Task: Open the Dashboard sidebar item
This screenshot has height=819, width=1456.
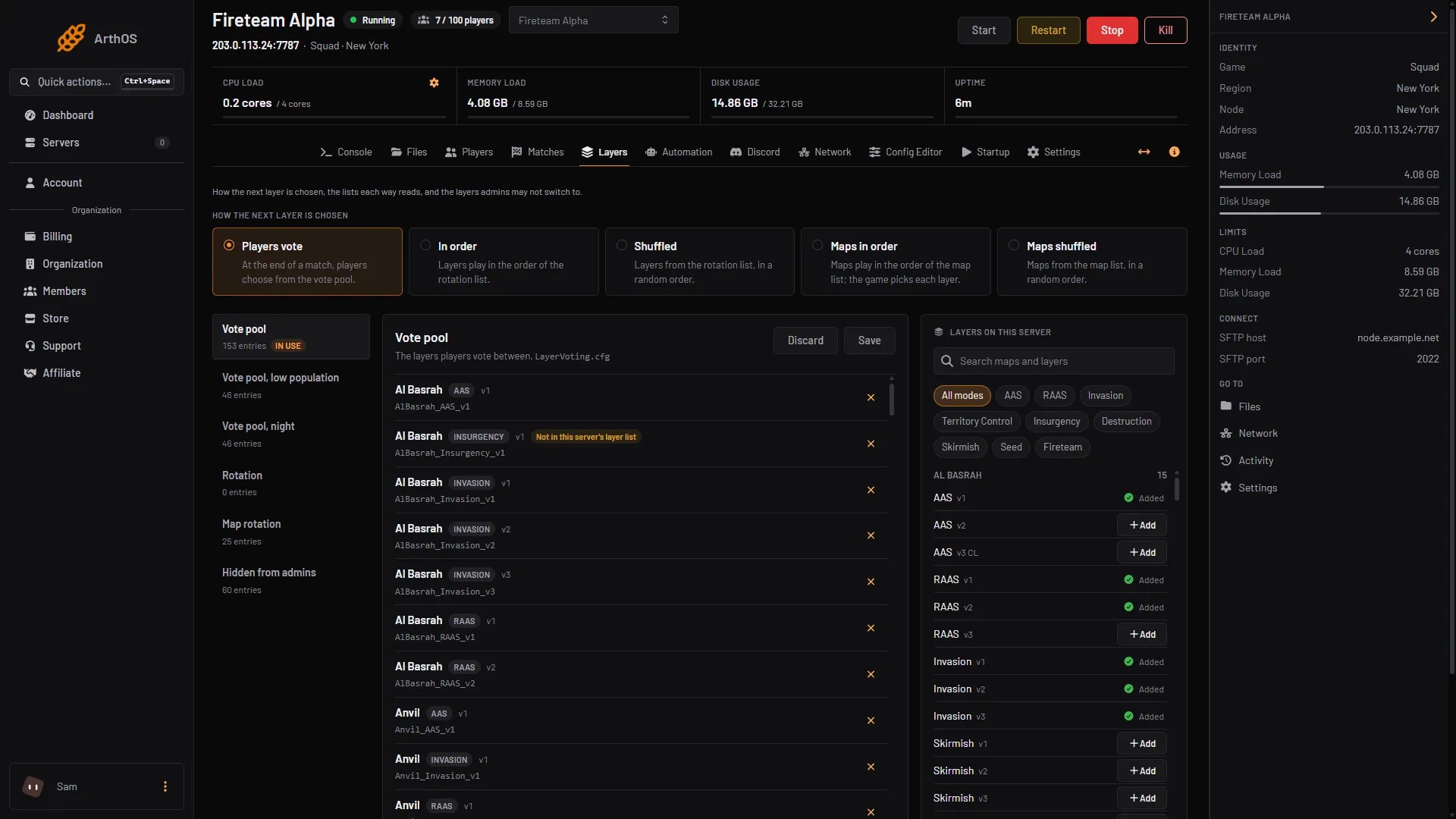Action: [96, 115]
